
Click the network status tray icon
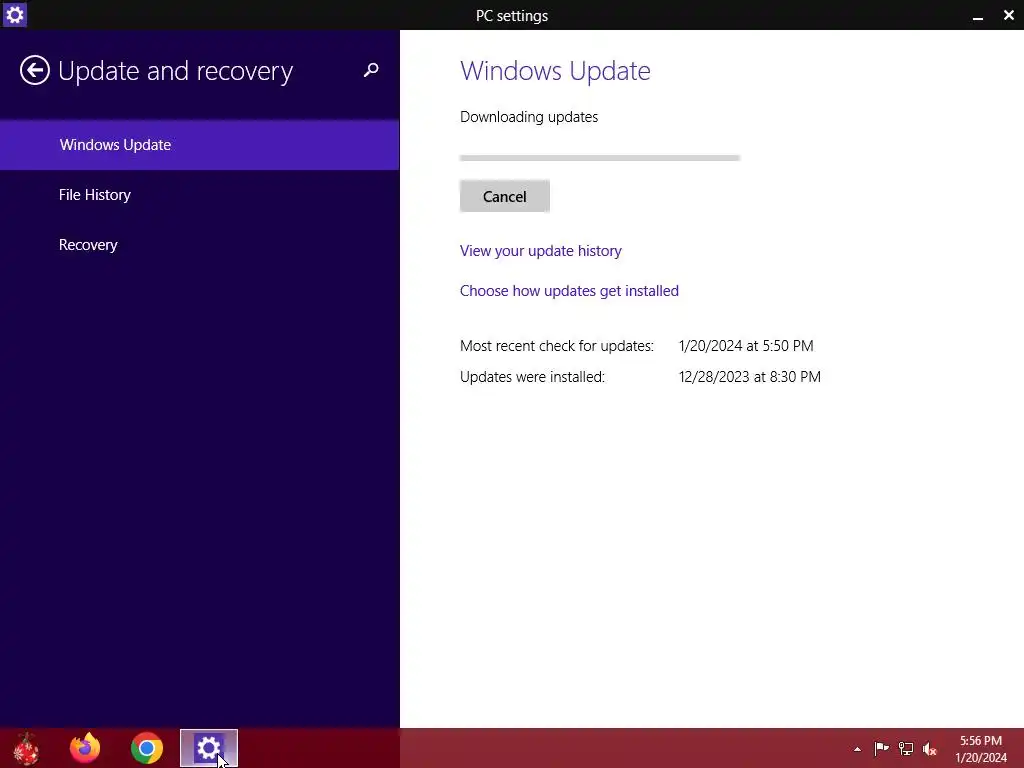906,749
